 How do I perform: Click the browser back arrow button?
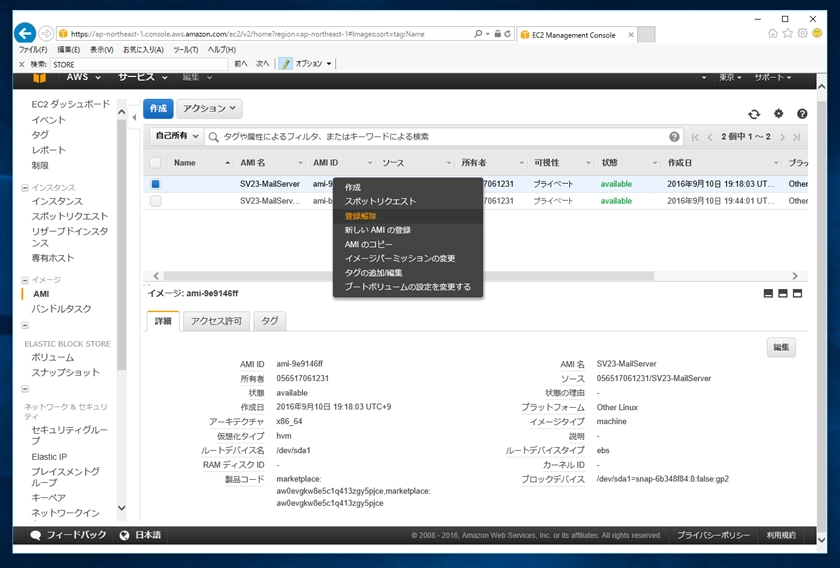25,33
